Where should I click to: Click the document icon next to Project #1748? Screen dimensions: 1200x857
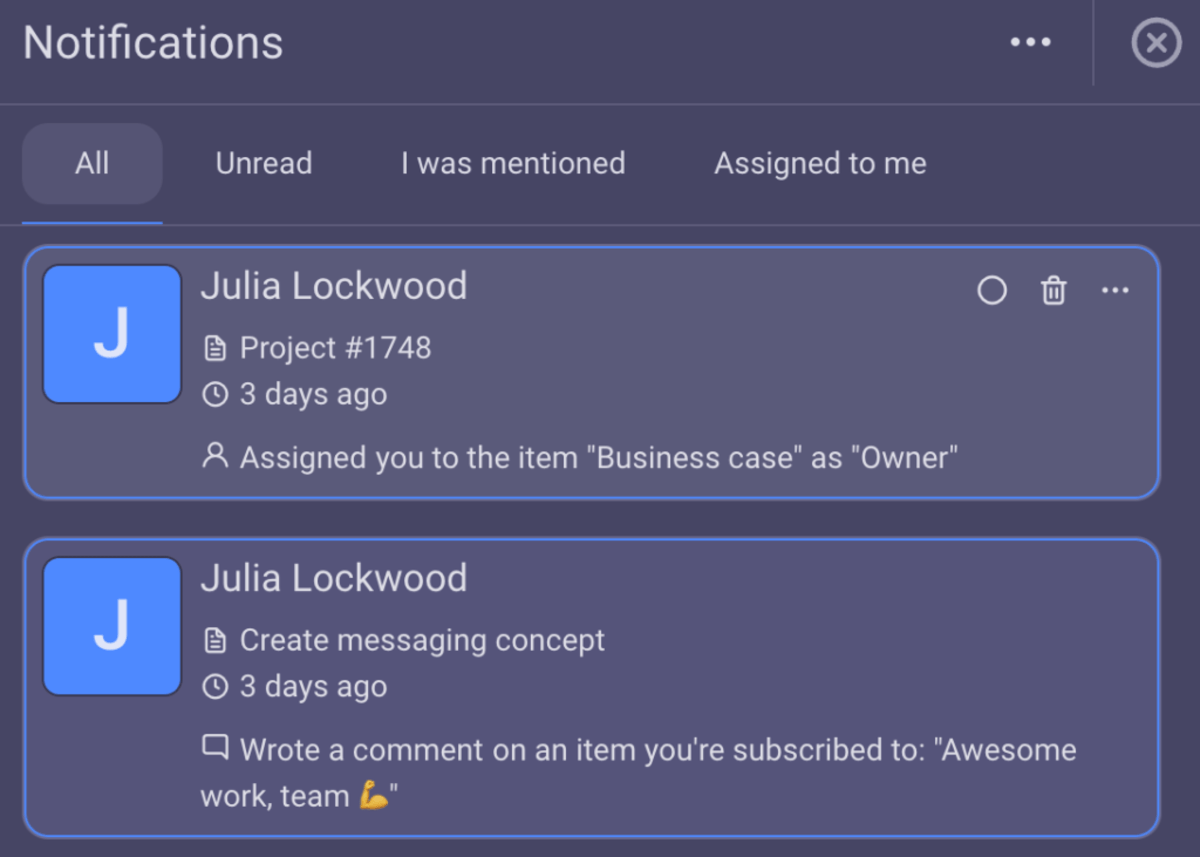tap(215, 347)
